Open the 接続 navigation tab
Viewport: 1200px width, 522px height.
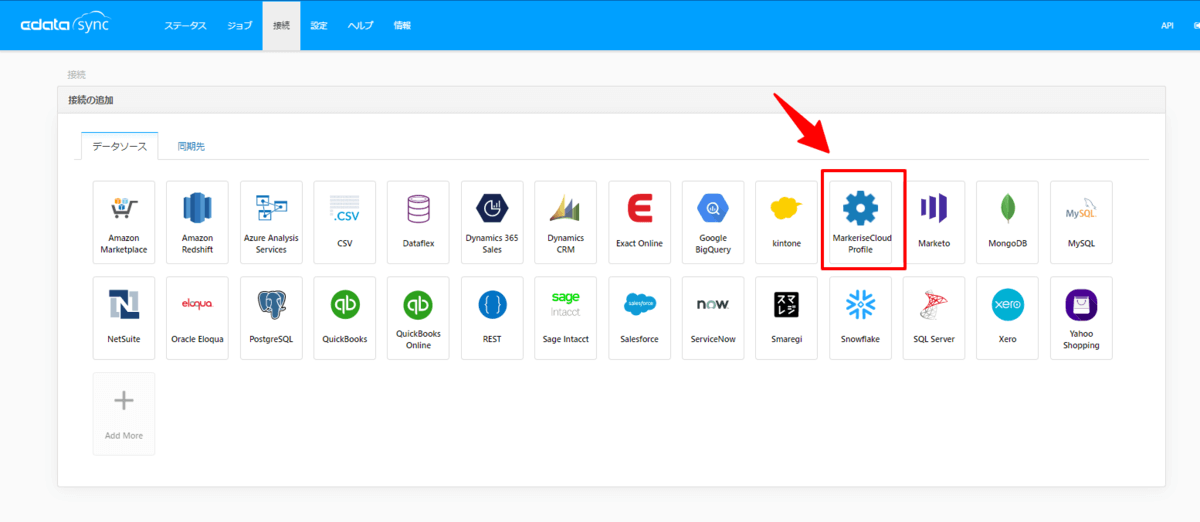coord(282,25)
